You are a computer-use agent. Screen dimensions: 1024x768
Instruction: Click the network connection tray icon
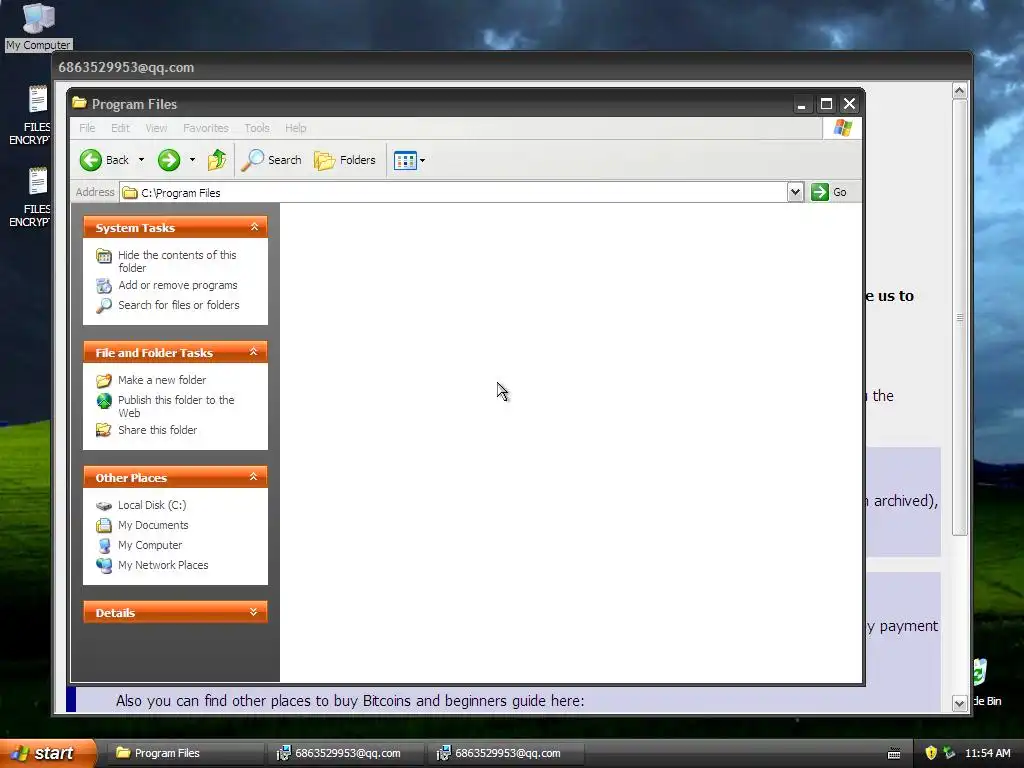pyautogui.click(x=949, y=753)
